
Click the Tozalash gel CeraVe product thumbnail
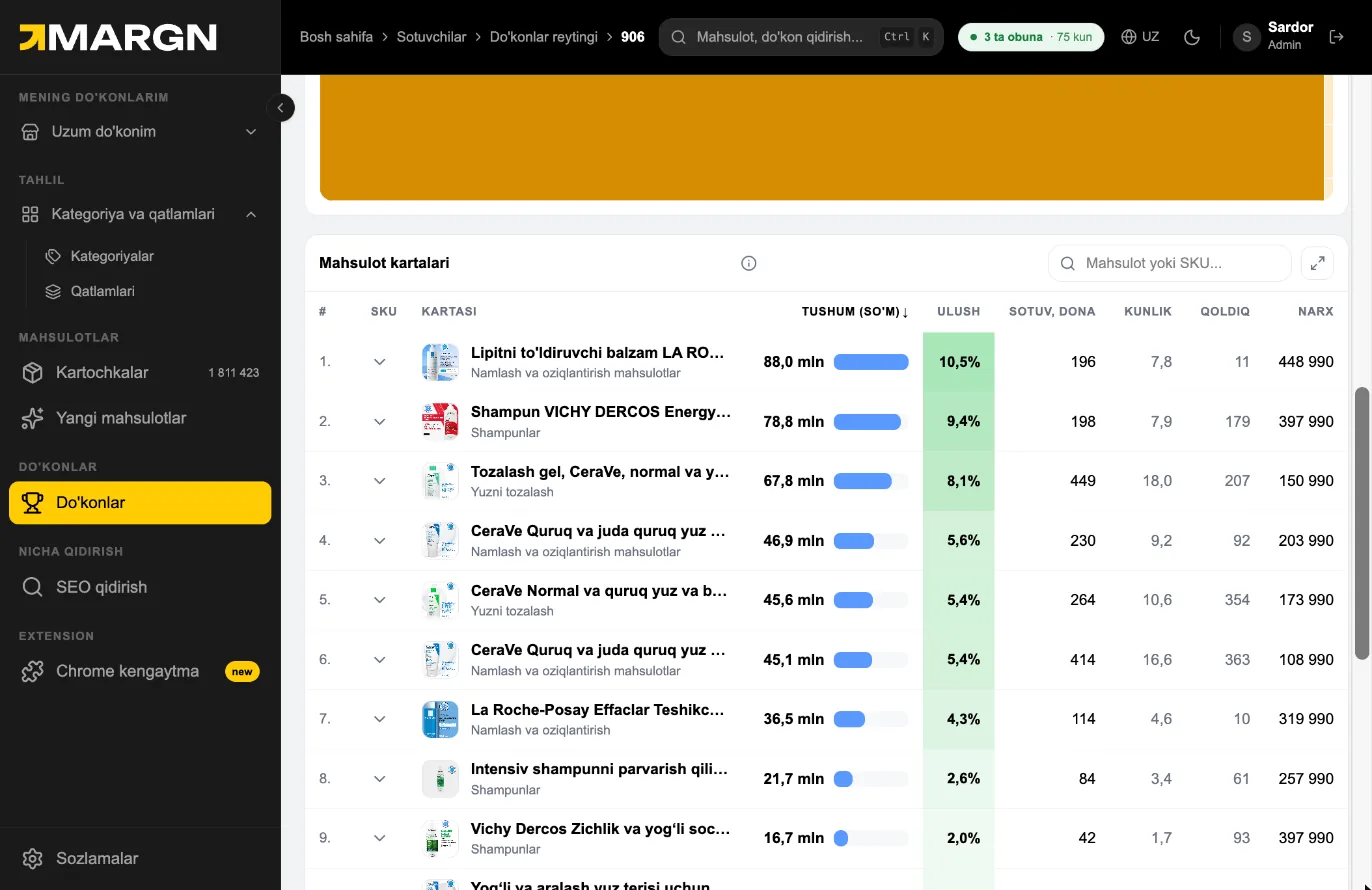pos(440,481)
